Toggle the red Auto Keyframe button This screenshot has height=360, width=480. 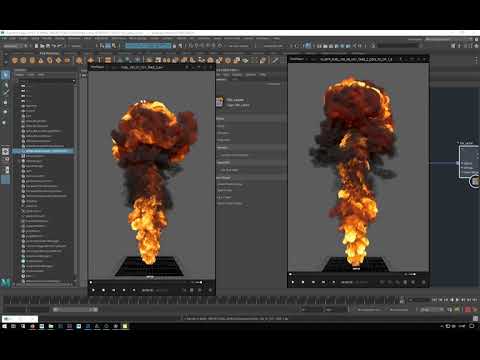(x=468, y=310)
